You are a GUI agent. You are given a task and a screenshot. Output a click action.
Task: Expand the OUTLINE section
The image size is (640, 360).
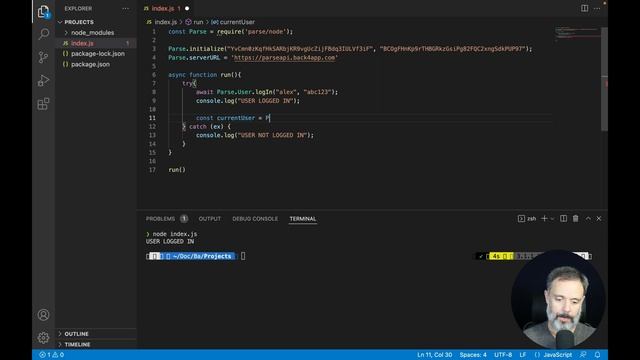76,334
